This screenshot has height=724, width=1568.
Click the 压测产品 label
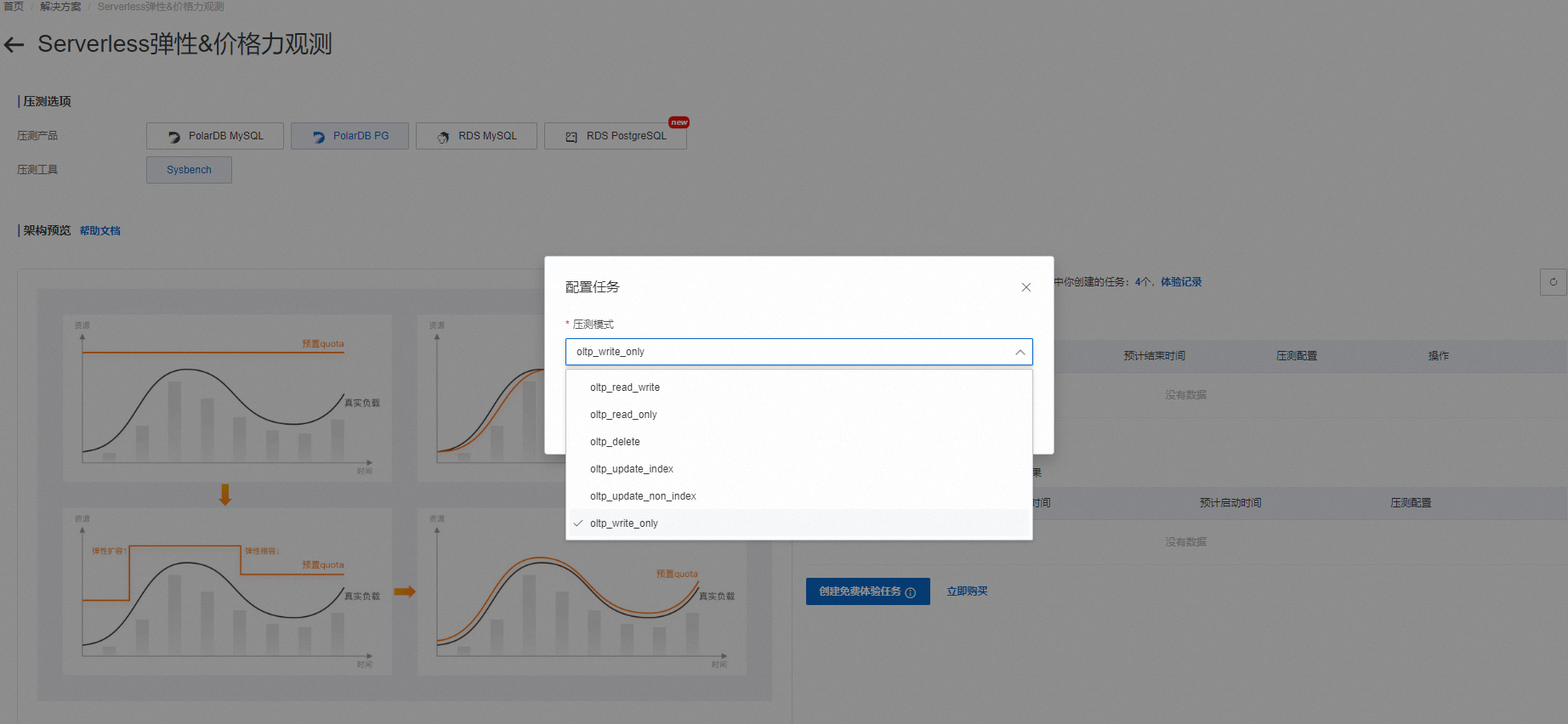37,136
